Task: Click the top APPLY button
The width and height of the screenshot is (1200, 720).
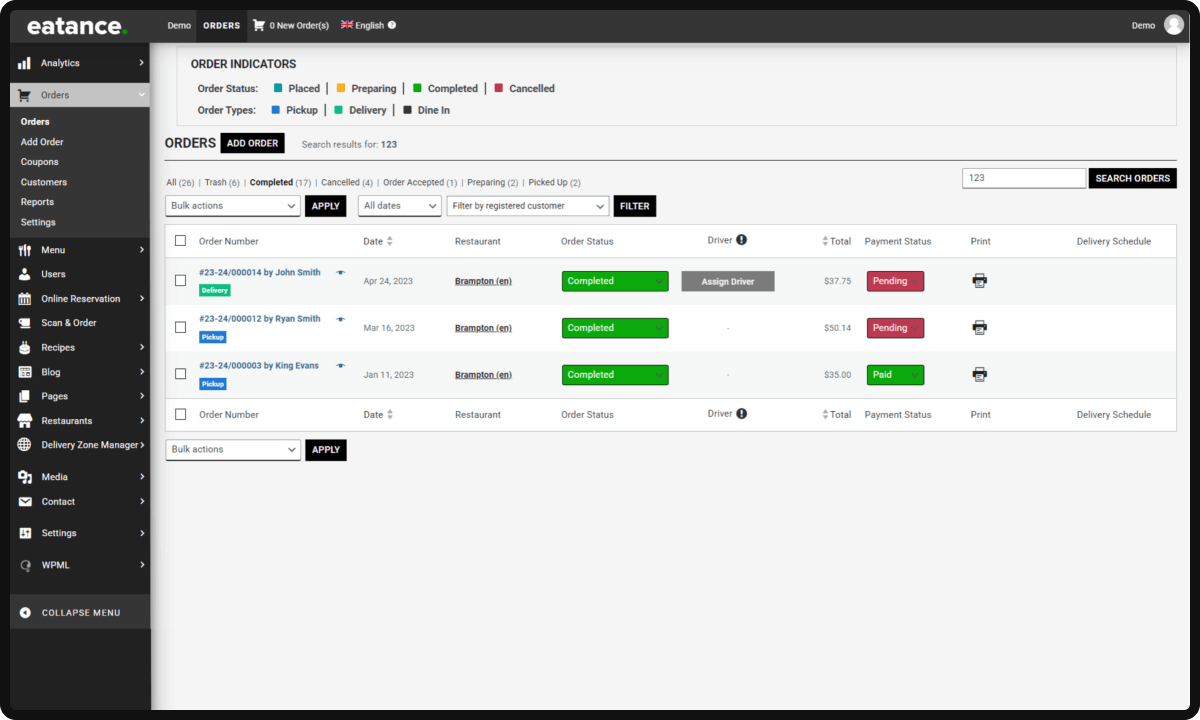Action: 326,206
